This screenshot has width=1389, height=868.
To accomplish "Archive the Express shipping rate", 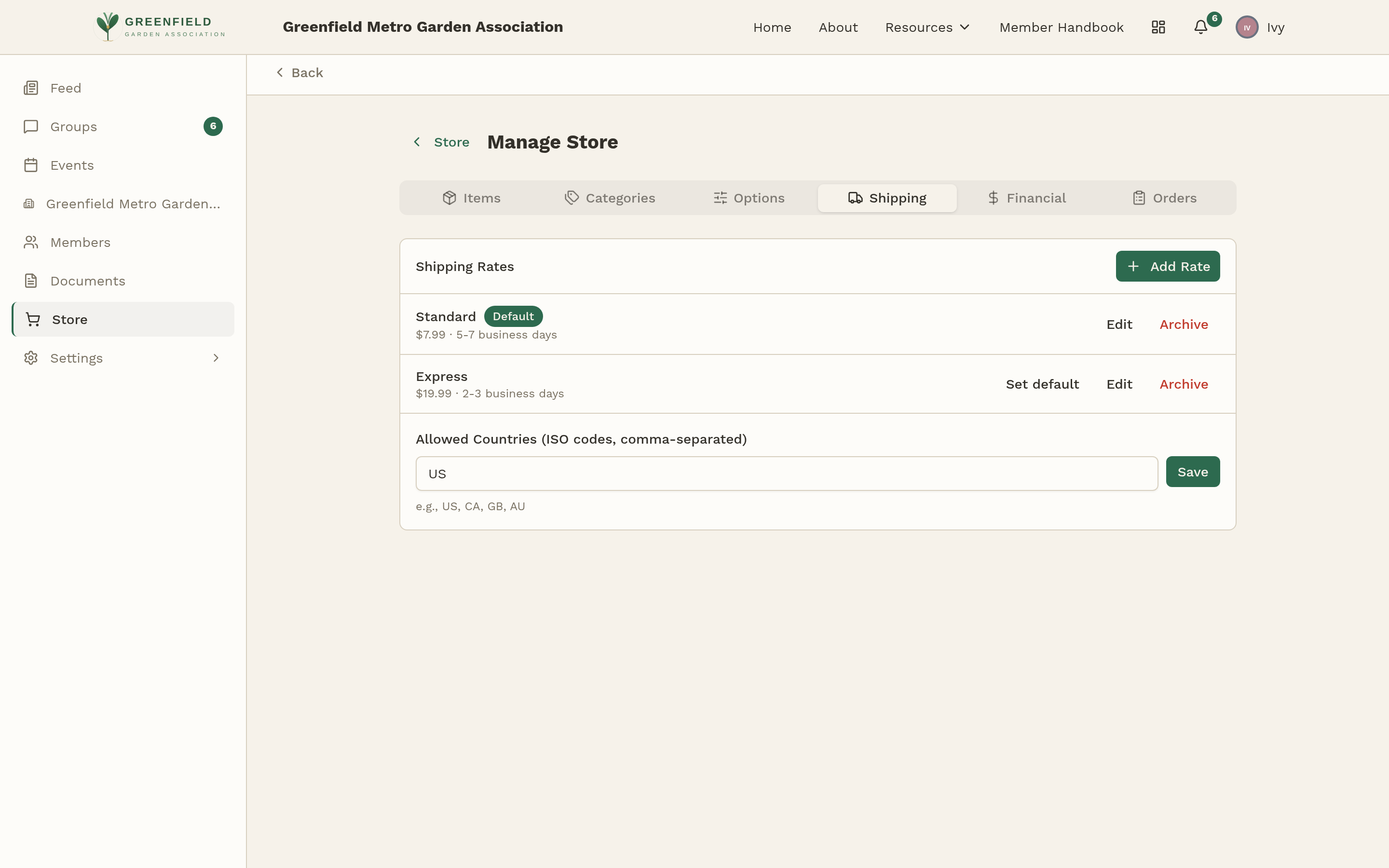I will pyautogui.click(x=1184, y=383).
